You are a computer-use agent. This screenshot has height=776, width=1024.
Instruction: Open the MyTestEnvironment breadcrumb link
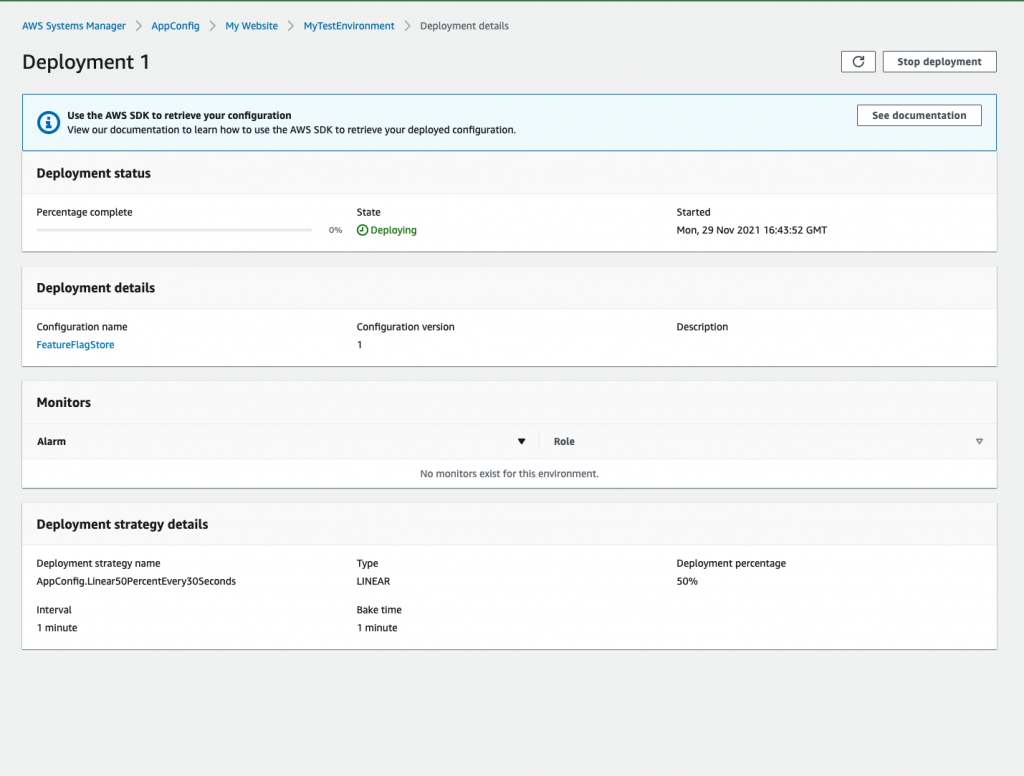[348, 26]
